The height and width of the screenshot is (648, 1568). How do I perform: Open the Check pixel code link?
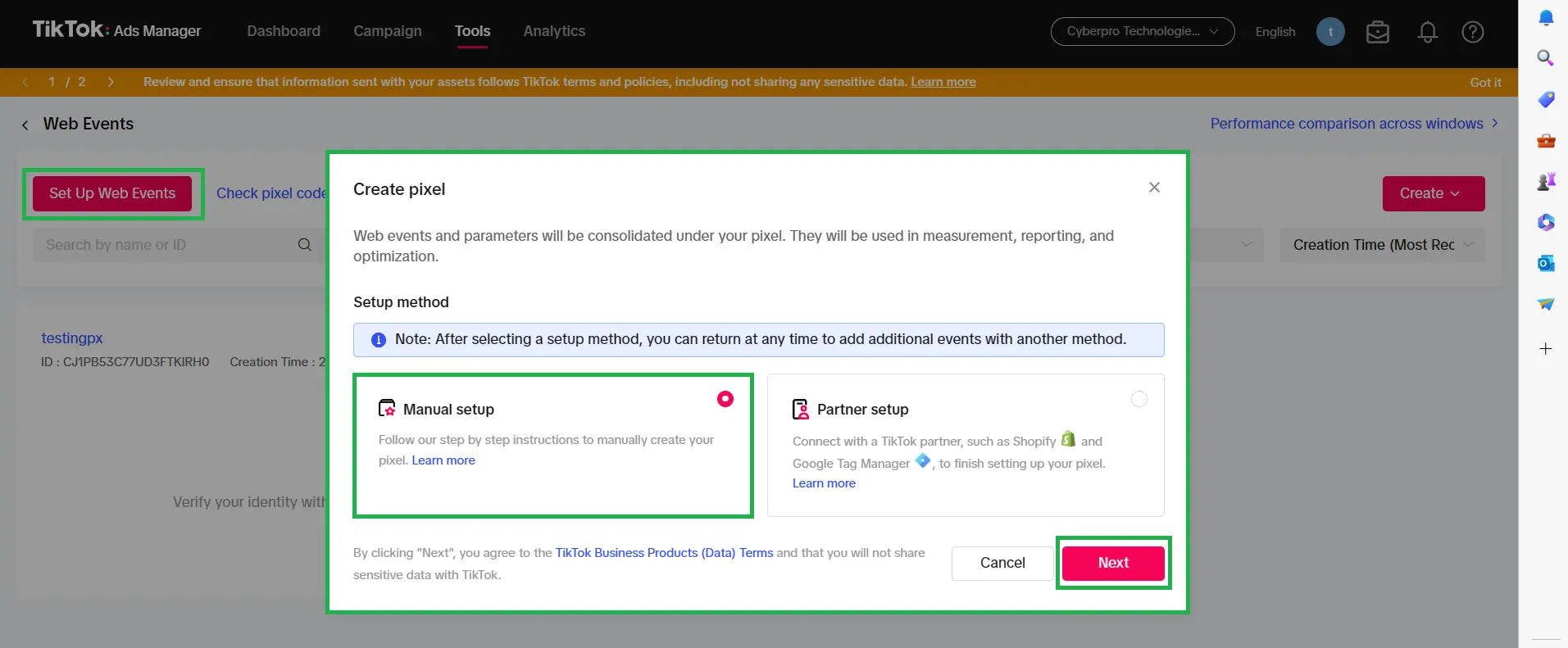click(x=271, y=193)
